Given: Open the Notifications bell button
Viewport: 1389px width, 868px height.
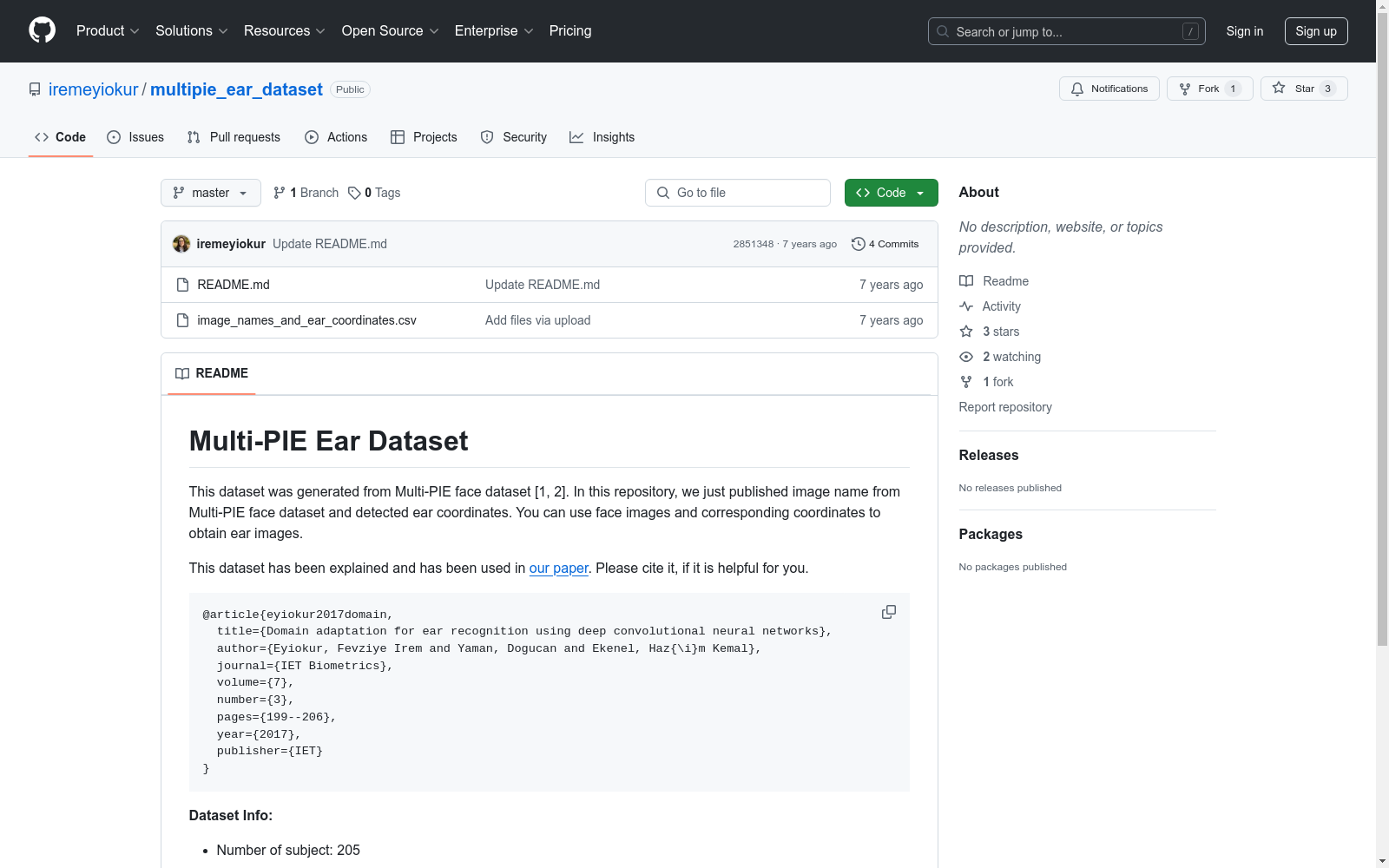Looking at the screenshot, I should [1109, 89].
